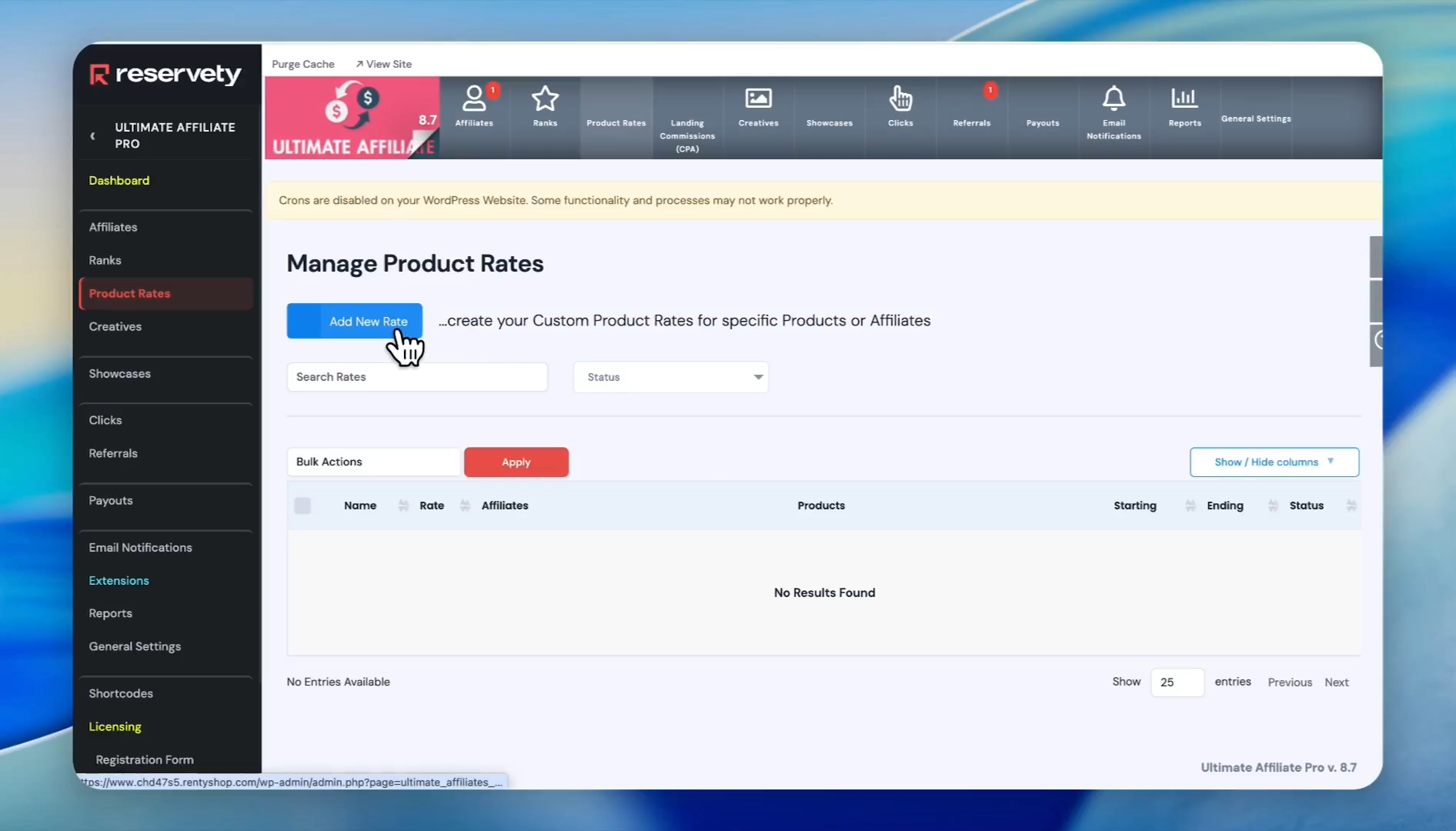Click the Ultimate Affiliate logo banner
1456x831 pixels.
(352, 118)
